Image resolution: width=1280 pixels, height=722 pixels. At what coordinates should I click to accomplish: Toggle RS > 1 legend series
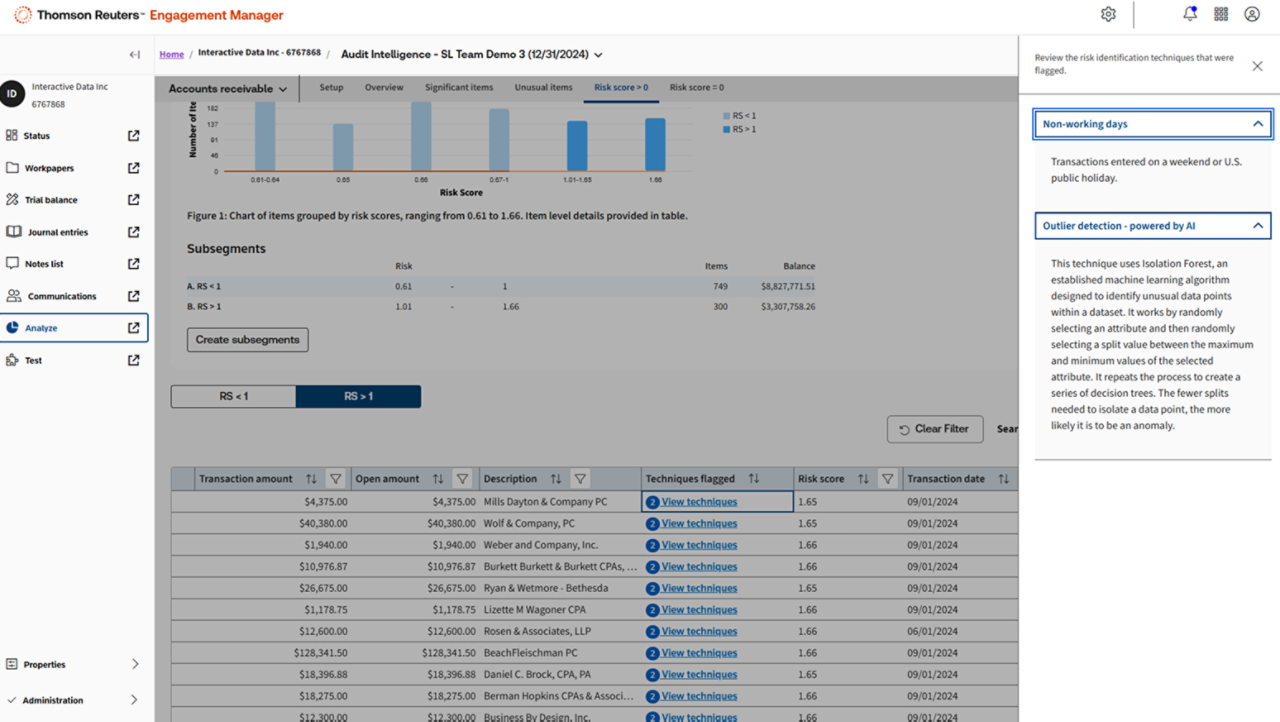coord(739,129)
